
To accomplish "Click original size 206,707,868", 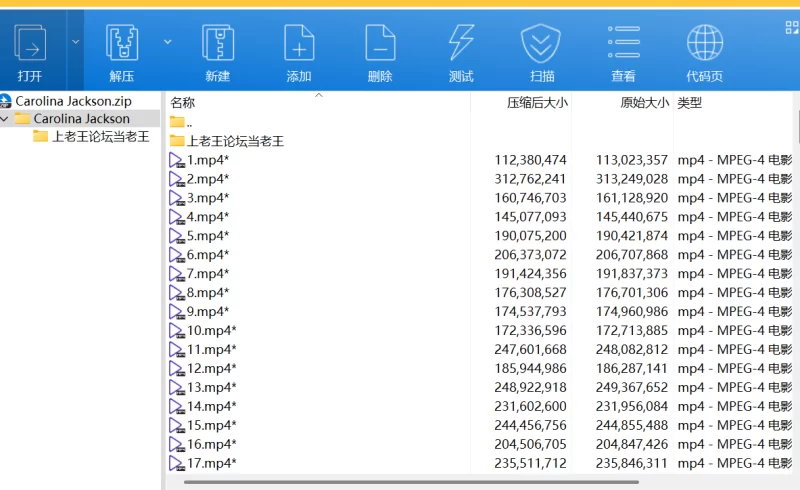I will tap(632, 255).
